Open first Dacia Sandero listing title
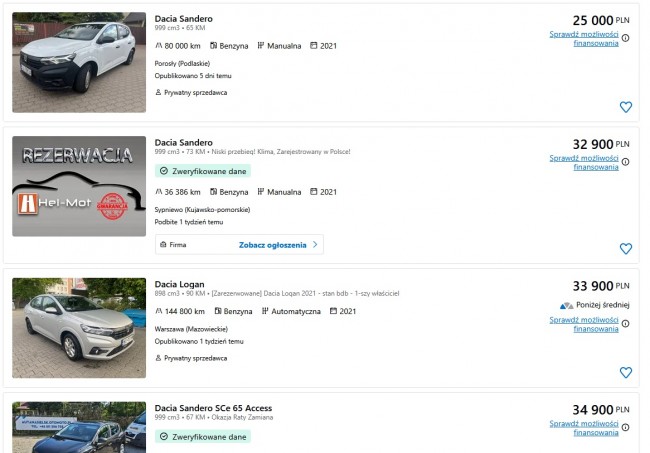The height and width of the screenshot is (453, 650). [x=184, y=19]
